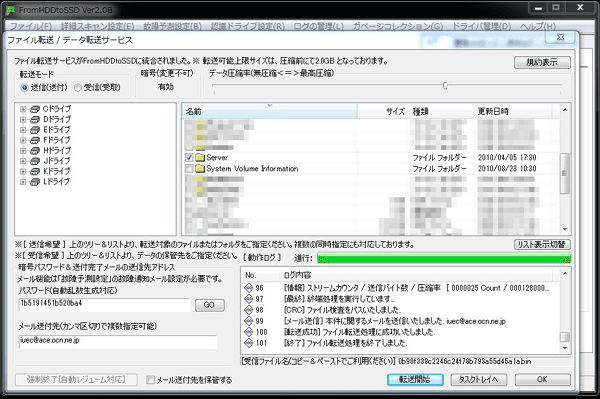
Task: Select the E drive icon in tree
Action: pyautogui.click(x=35, y=130)
